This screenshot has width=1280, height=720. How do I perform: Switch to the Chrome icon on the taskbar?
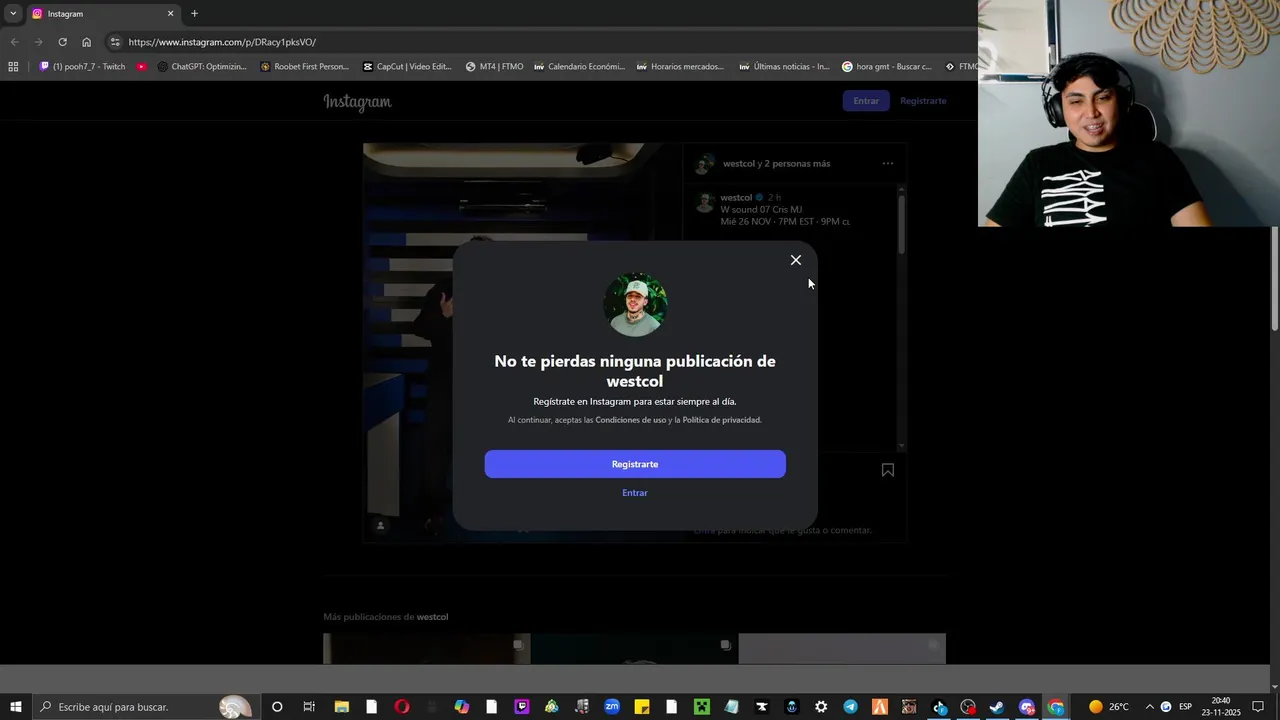pos(1056,707)
